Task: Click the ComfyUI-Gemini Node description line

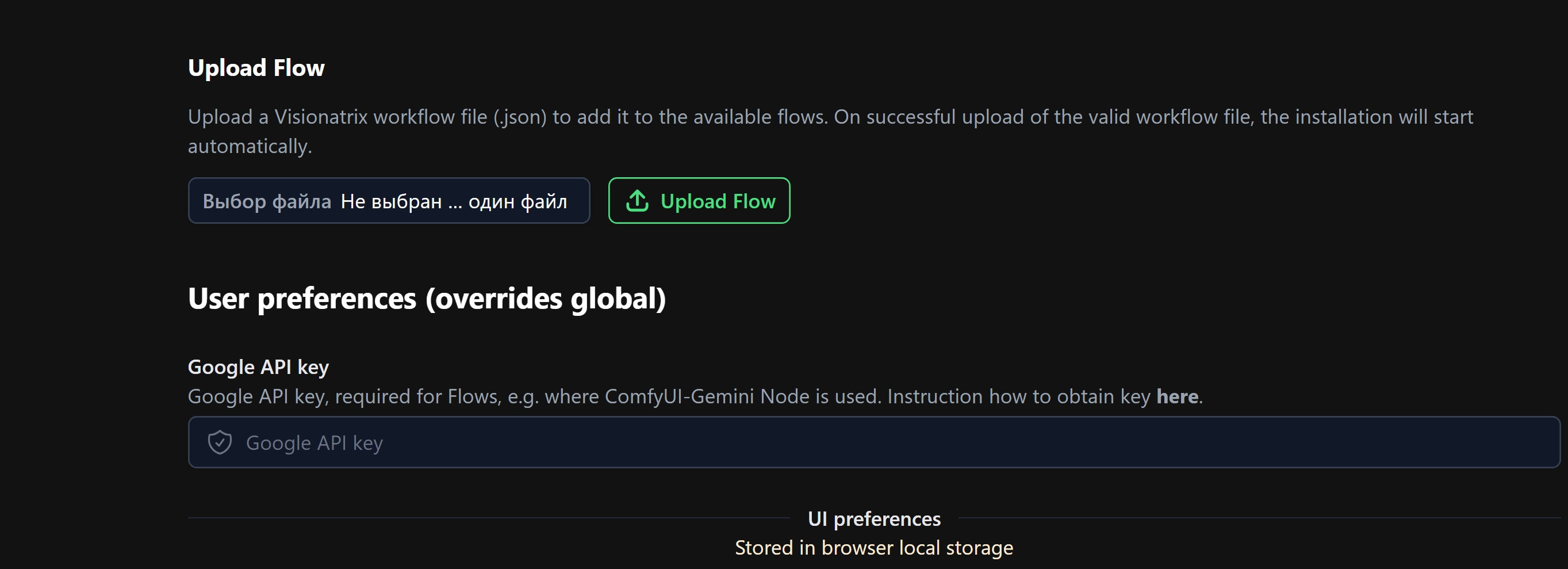Action: tap(695, 396)
